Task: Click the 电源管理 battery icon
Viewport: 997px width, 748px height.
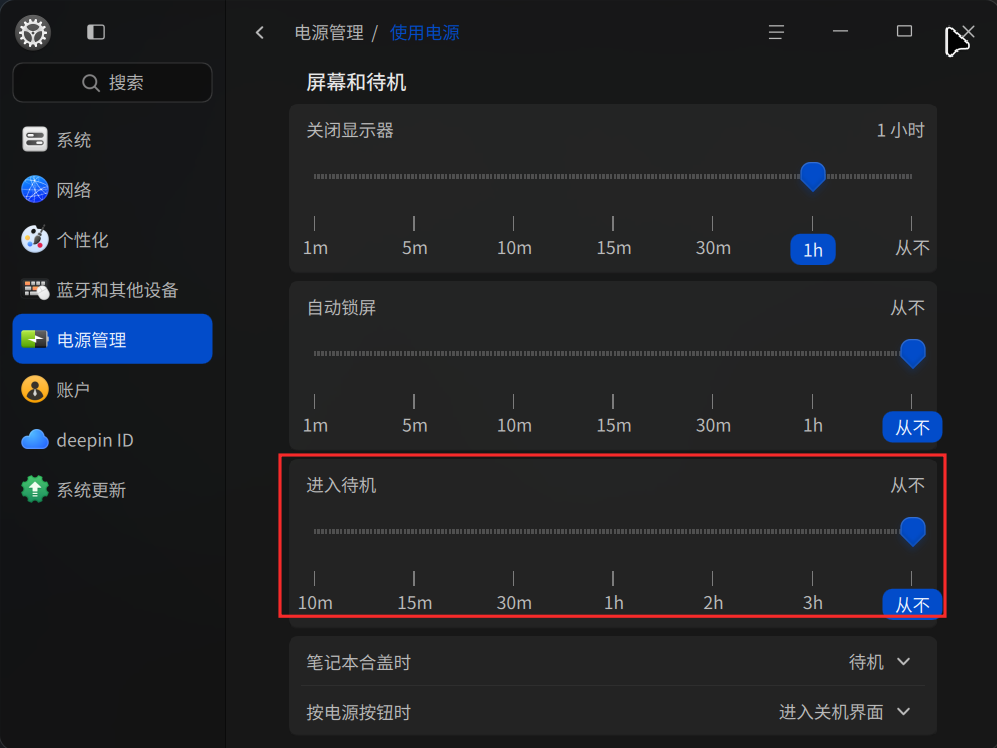Action: (34, 339)
